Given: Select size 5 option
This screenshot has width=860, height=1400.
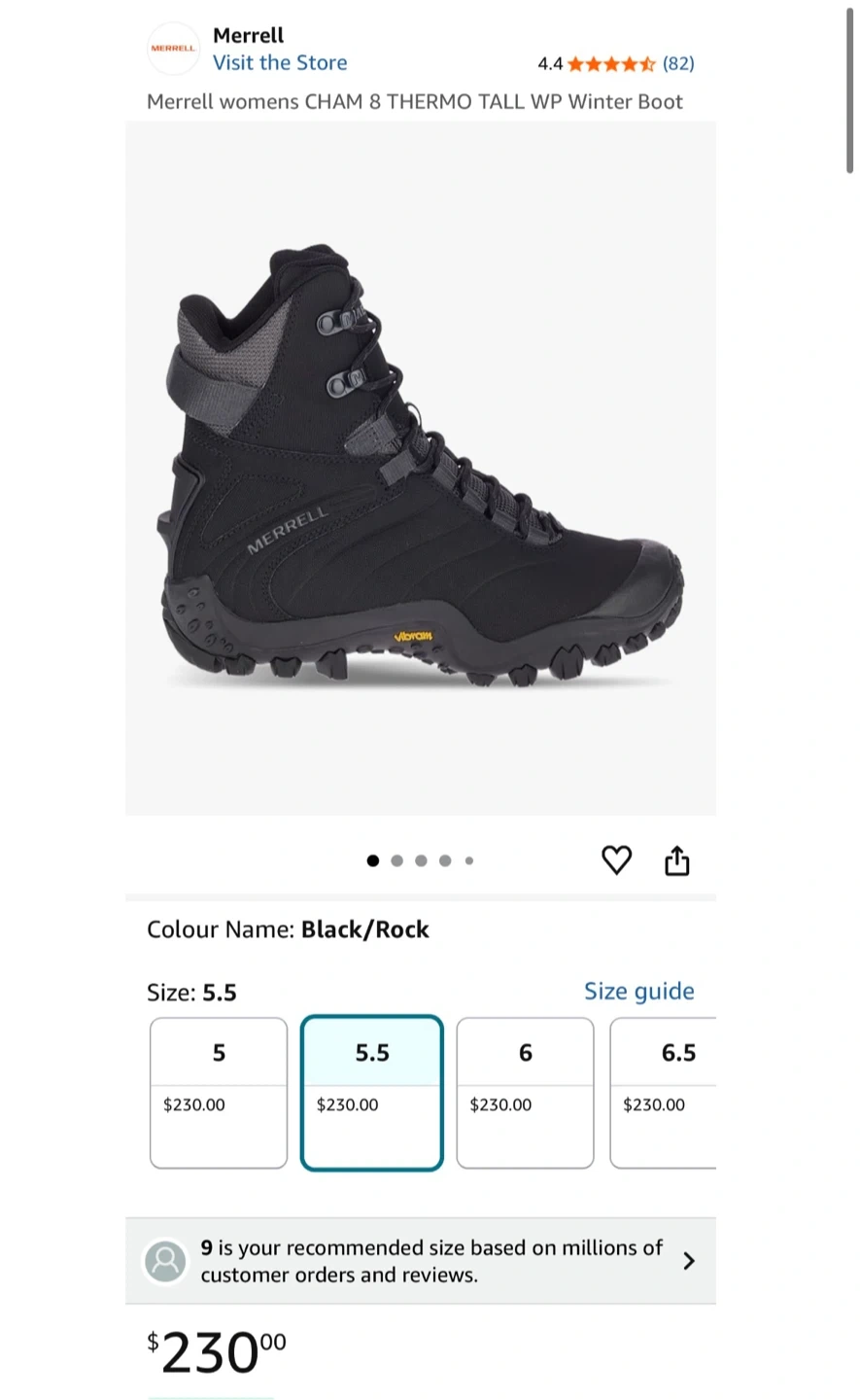Looking at the screenshot, I should pos(219,1092).
